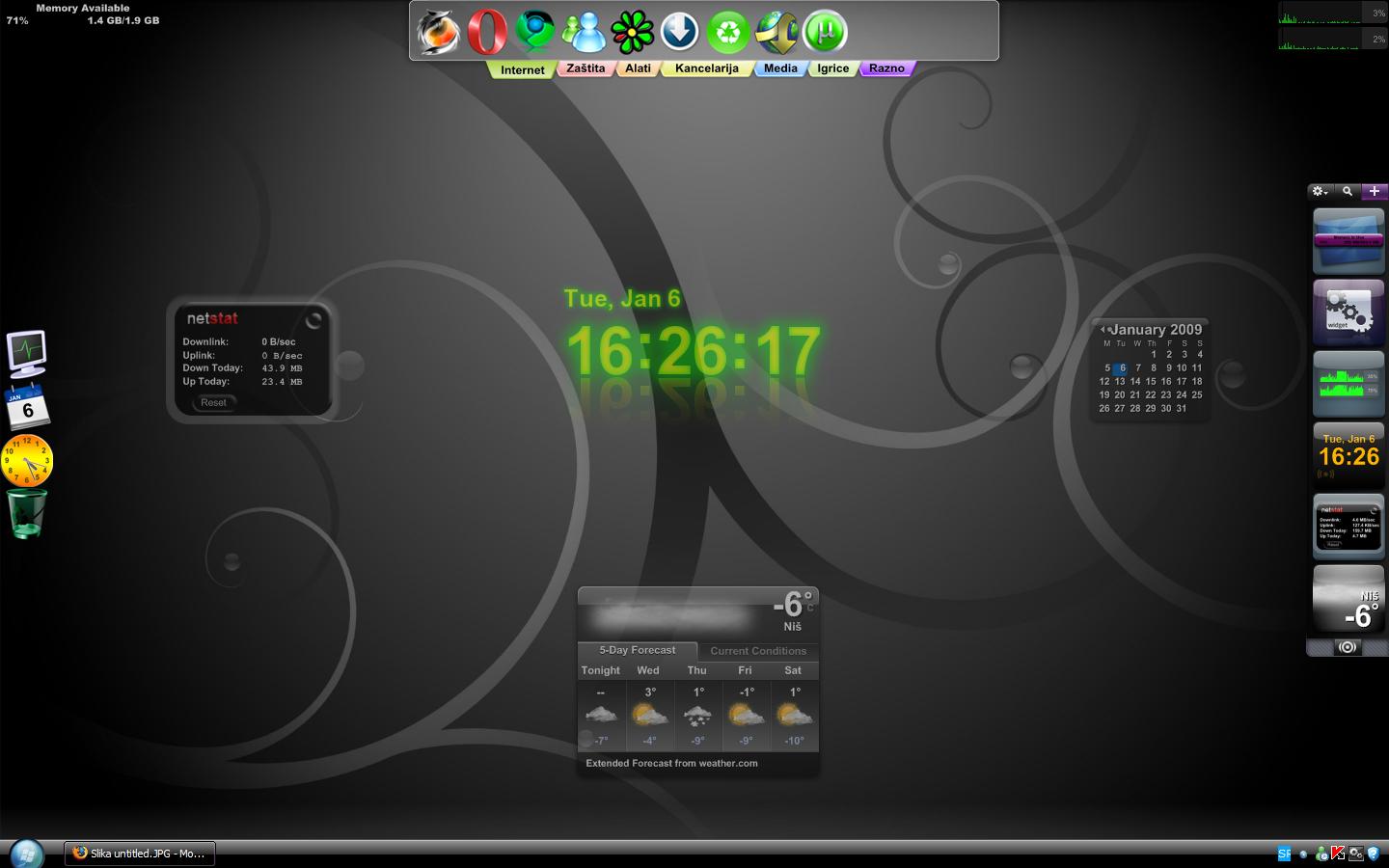
Task: Open the blue download-arrow app icon
Action: tap(680, 32)
